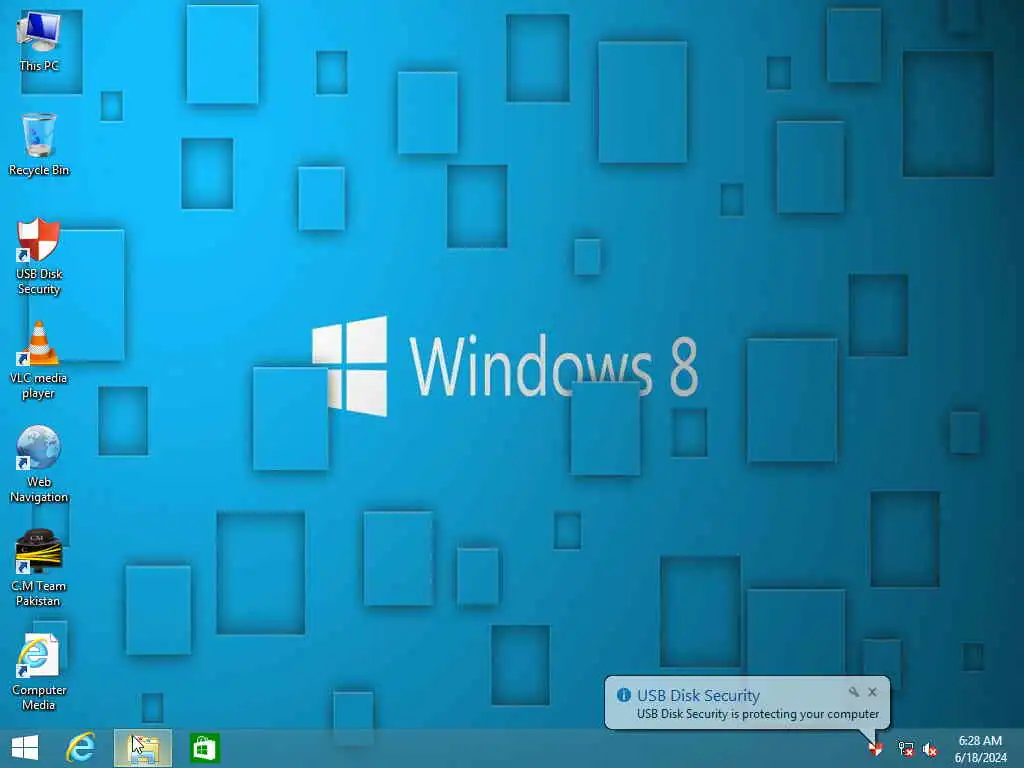Select the VLC media player shortcut
The height and width of the screenshot is (768, 1024).
coord(39,360)
